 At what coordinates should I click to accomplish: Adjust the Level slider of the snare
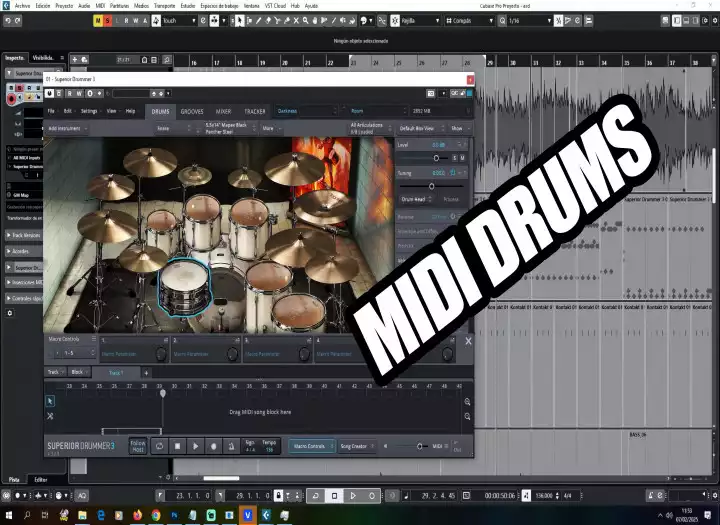(x=436, y=158)
